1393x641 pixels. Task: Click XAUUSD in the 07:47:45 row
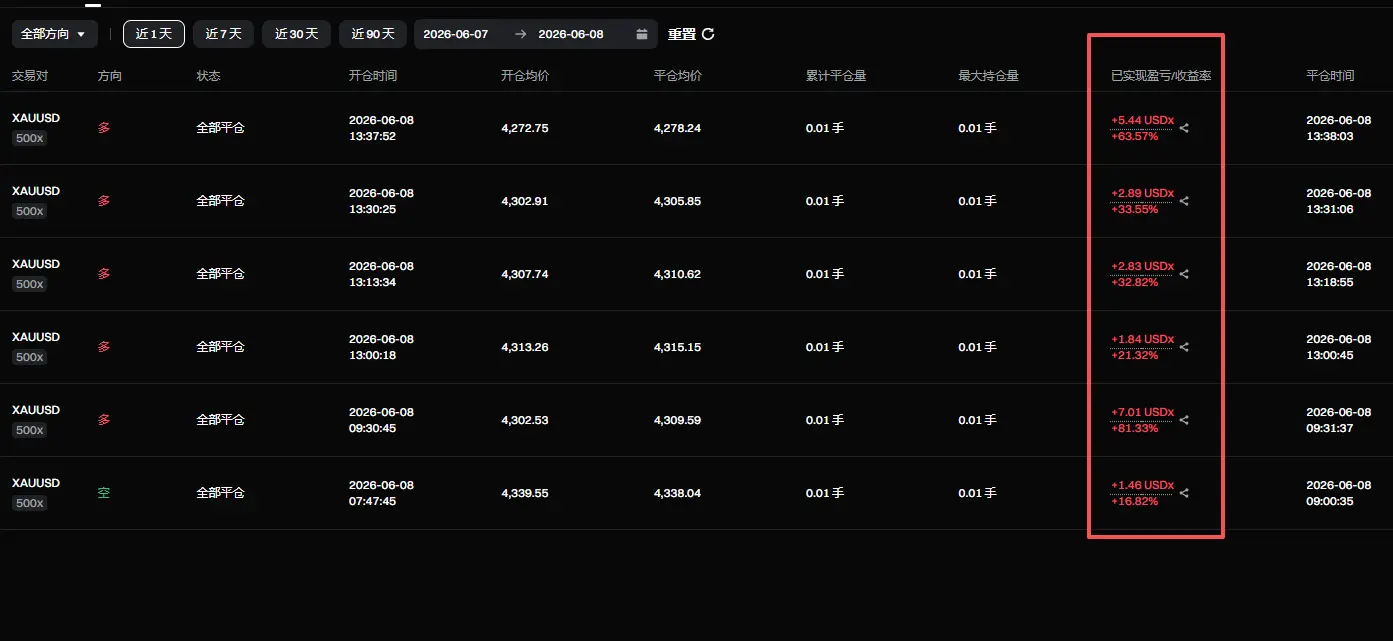[x=36, y=483]
